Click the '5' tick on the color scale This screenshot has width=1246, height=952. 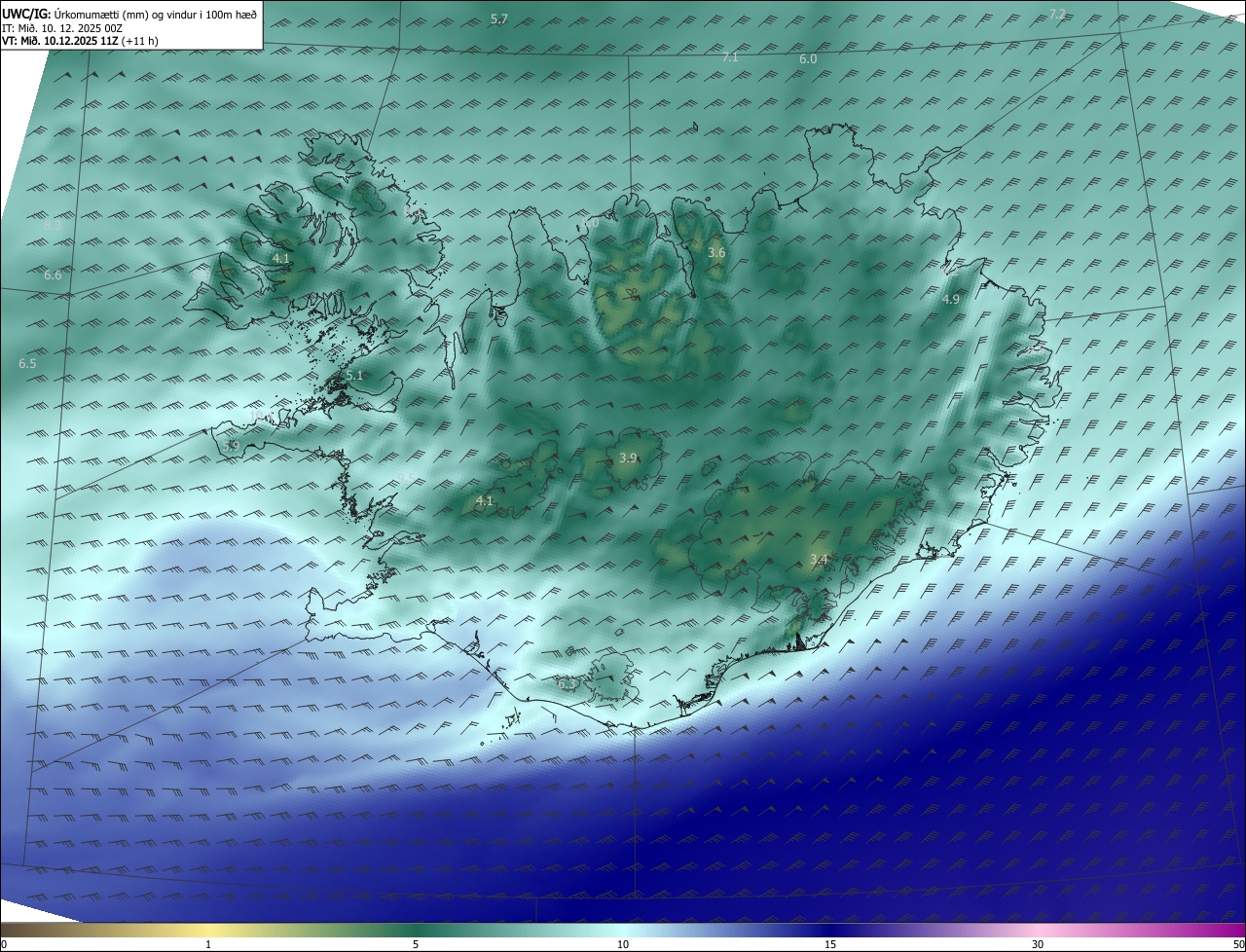click(416, 944)
